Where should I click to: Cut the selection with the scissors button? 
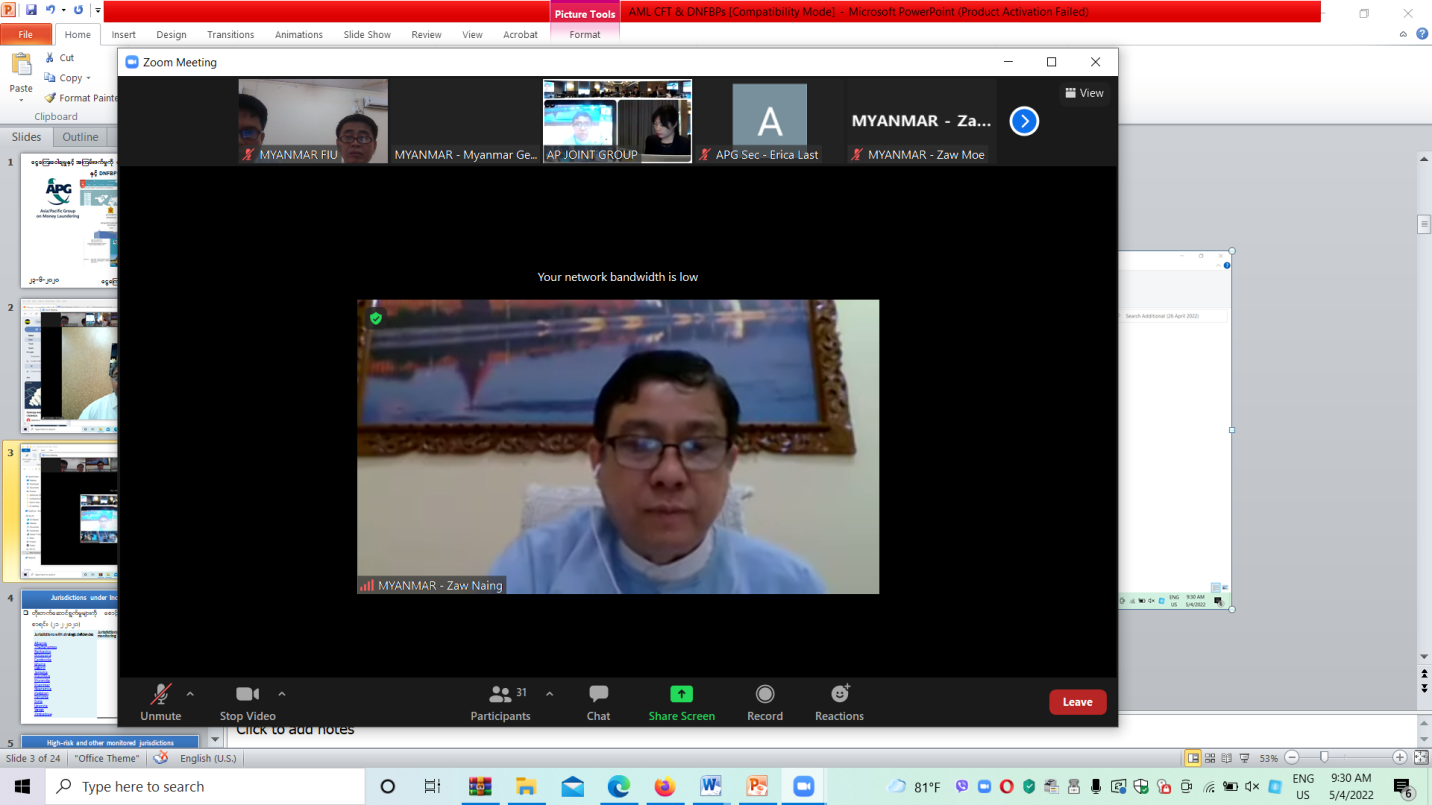[x=60, y=58]
